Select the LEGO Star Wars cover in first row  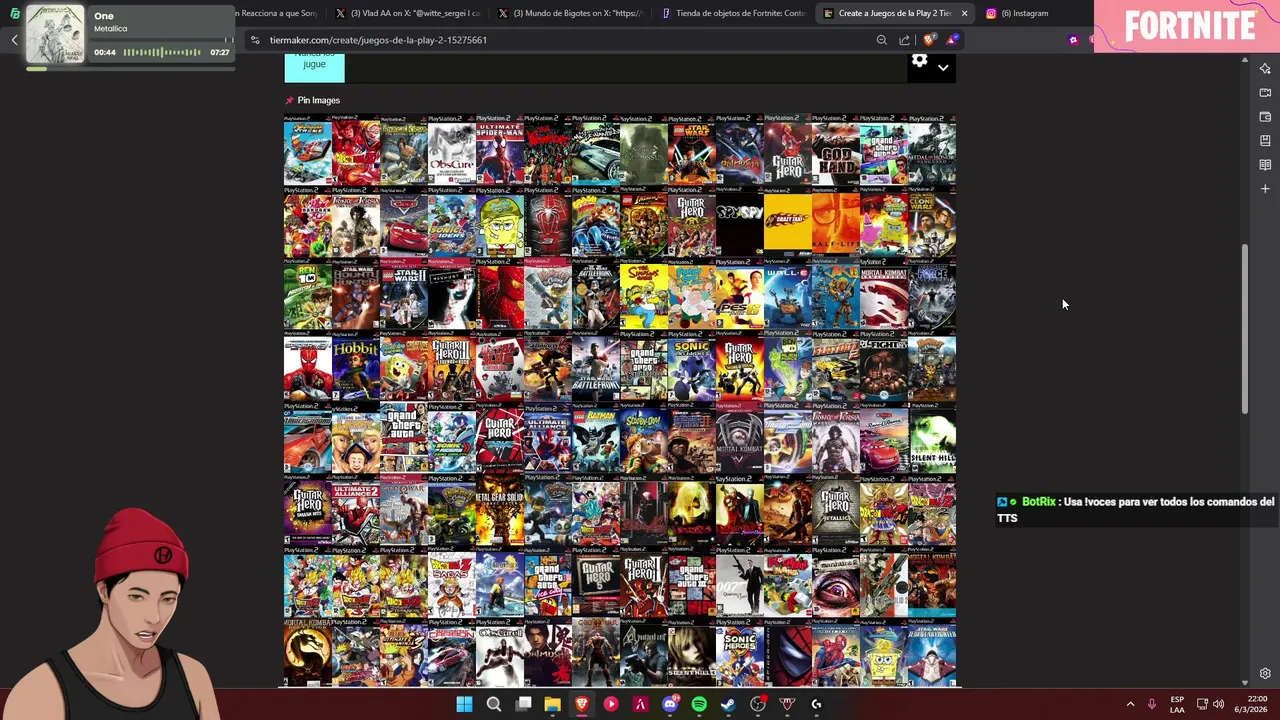(692, 150)
